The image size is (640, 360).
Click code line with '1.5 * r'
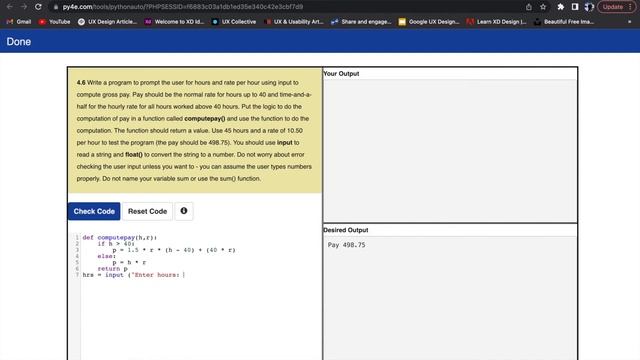(174, 250)
